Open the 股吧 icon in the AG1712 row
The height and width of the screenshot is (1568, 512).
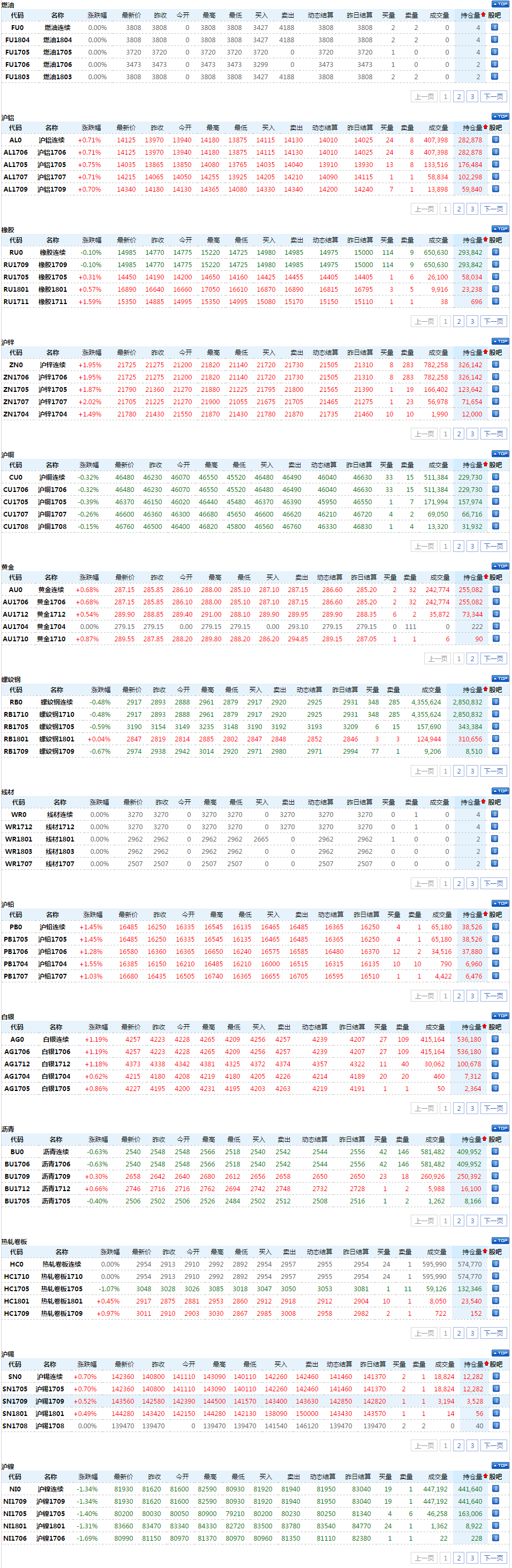495,1063
